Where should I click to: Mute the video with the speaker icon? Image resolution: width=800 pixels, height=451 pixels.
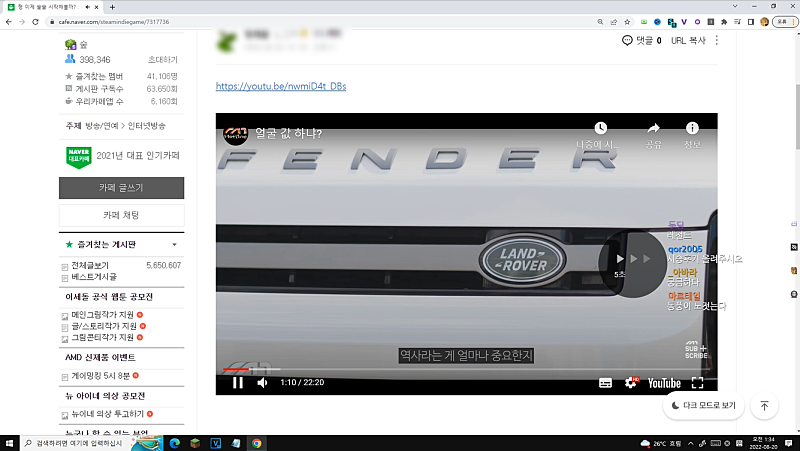click(262, 383)
